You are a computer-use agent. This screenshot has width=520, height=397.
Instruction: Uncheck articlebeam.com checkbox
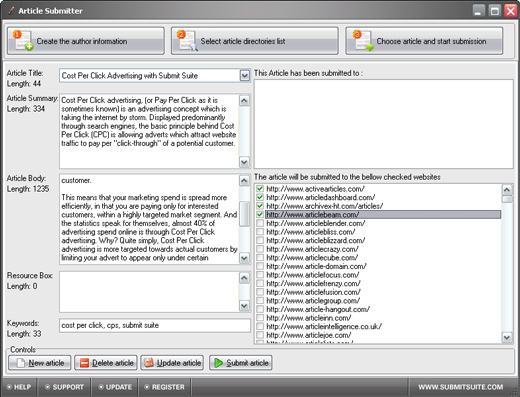click(x=260, y=215)
